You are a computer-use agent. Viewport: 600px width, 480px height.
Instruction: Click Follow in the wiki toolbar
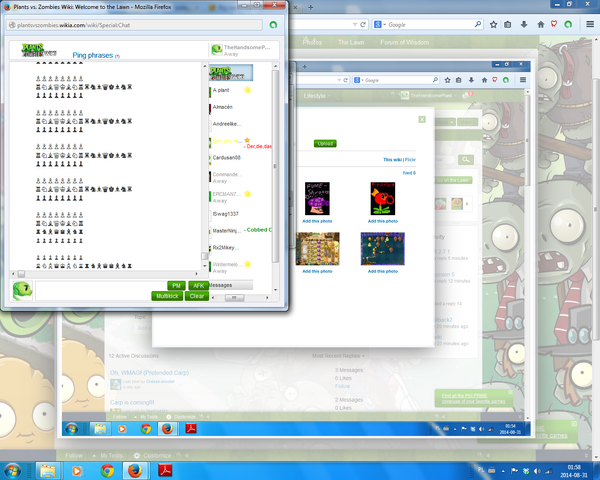coord(74,456)
